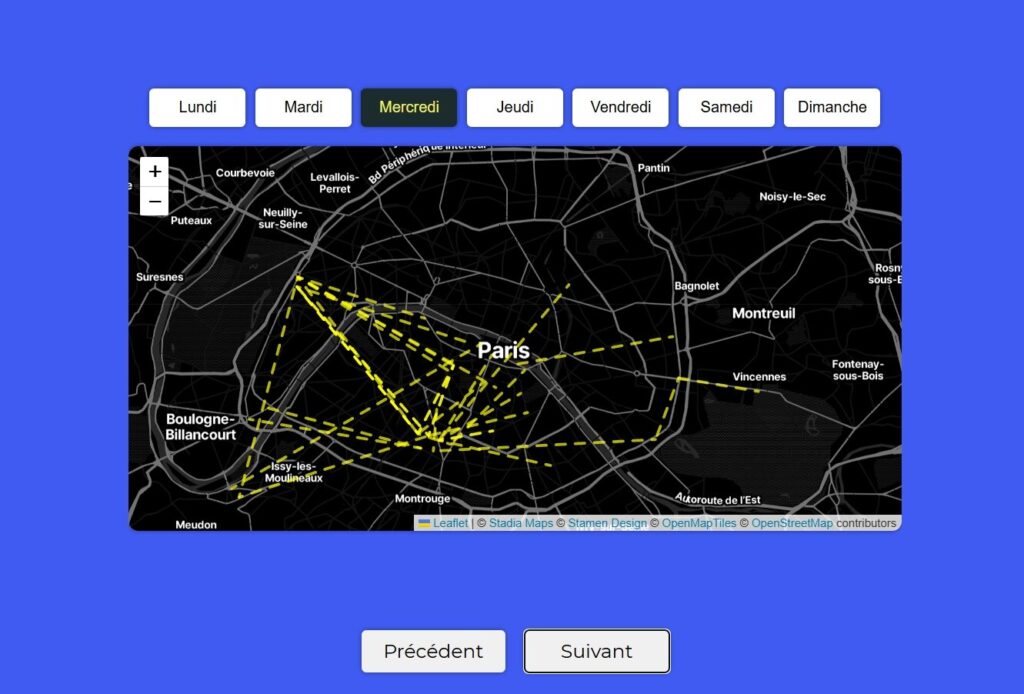
Task: Select the Mardi day filter
Action: [x=302, y=107]
